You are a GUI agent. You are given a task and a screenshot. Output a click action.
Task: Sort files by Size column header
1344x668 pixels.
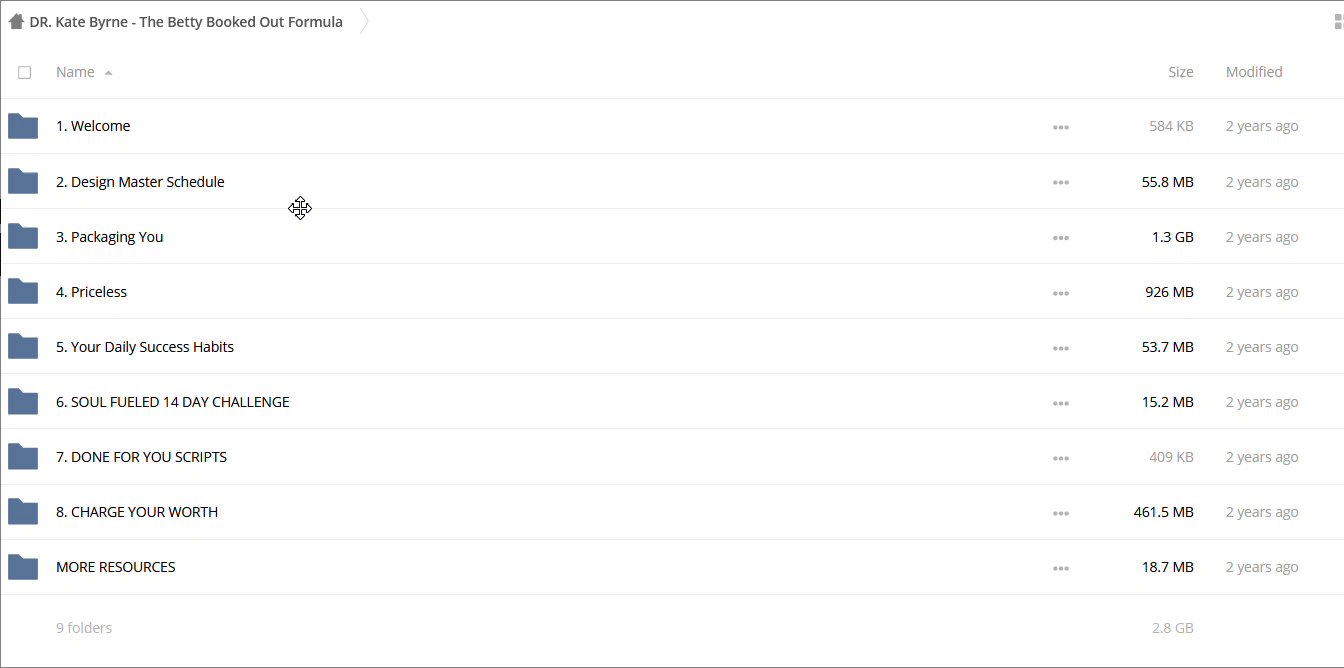pyautogui.click(x=1180, y=72)
